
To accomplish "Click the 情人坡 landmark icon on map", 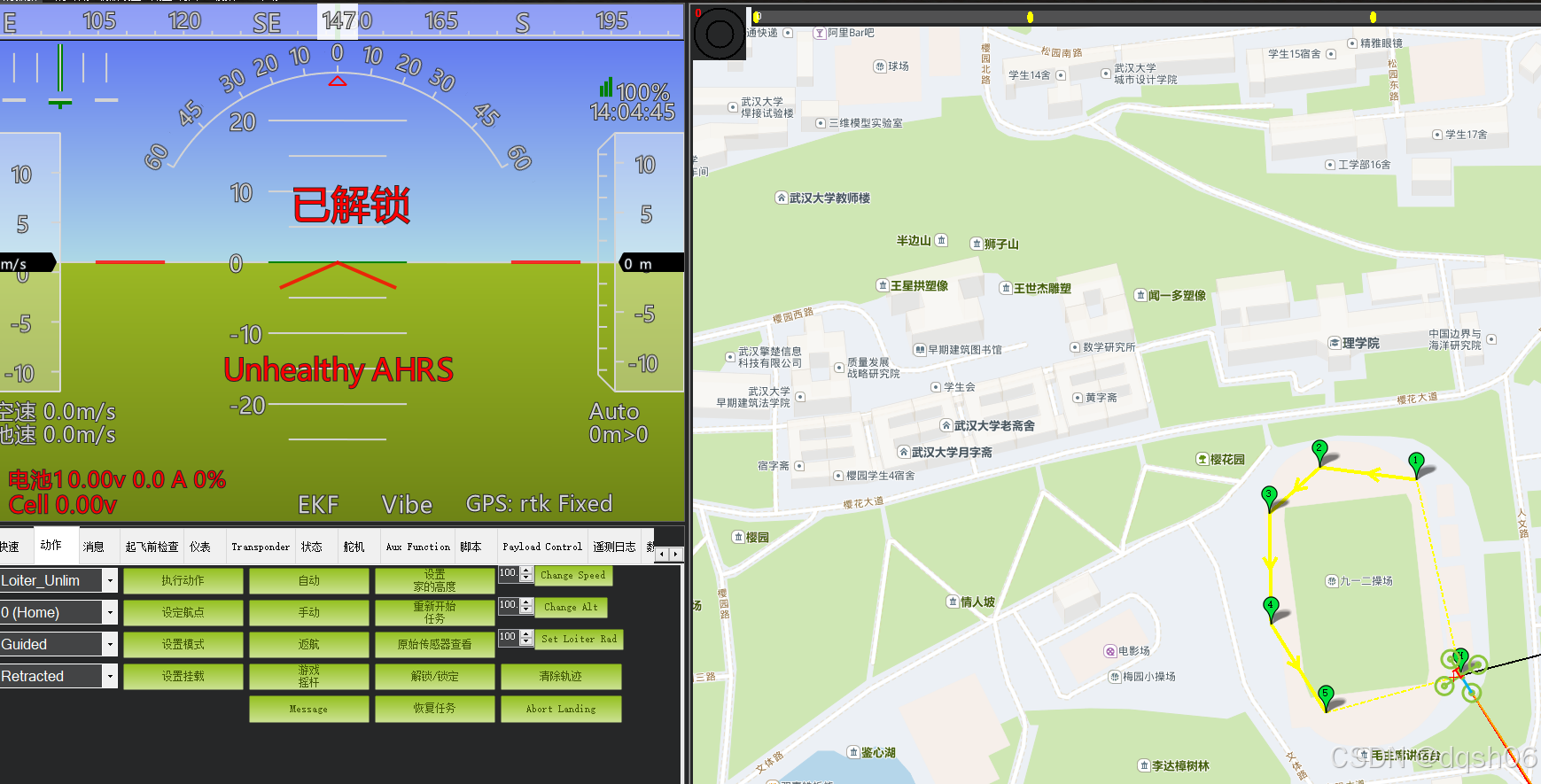I will tap(953, 602).
